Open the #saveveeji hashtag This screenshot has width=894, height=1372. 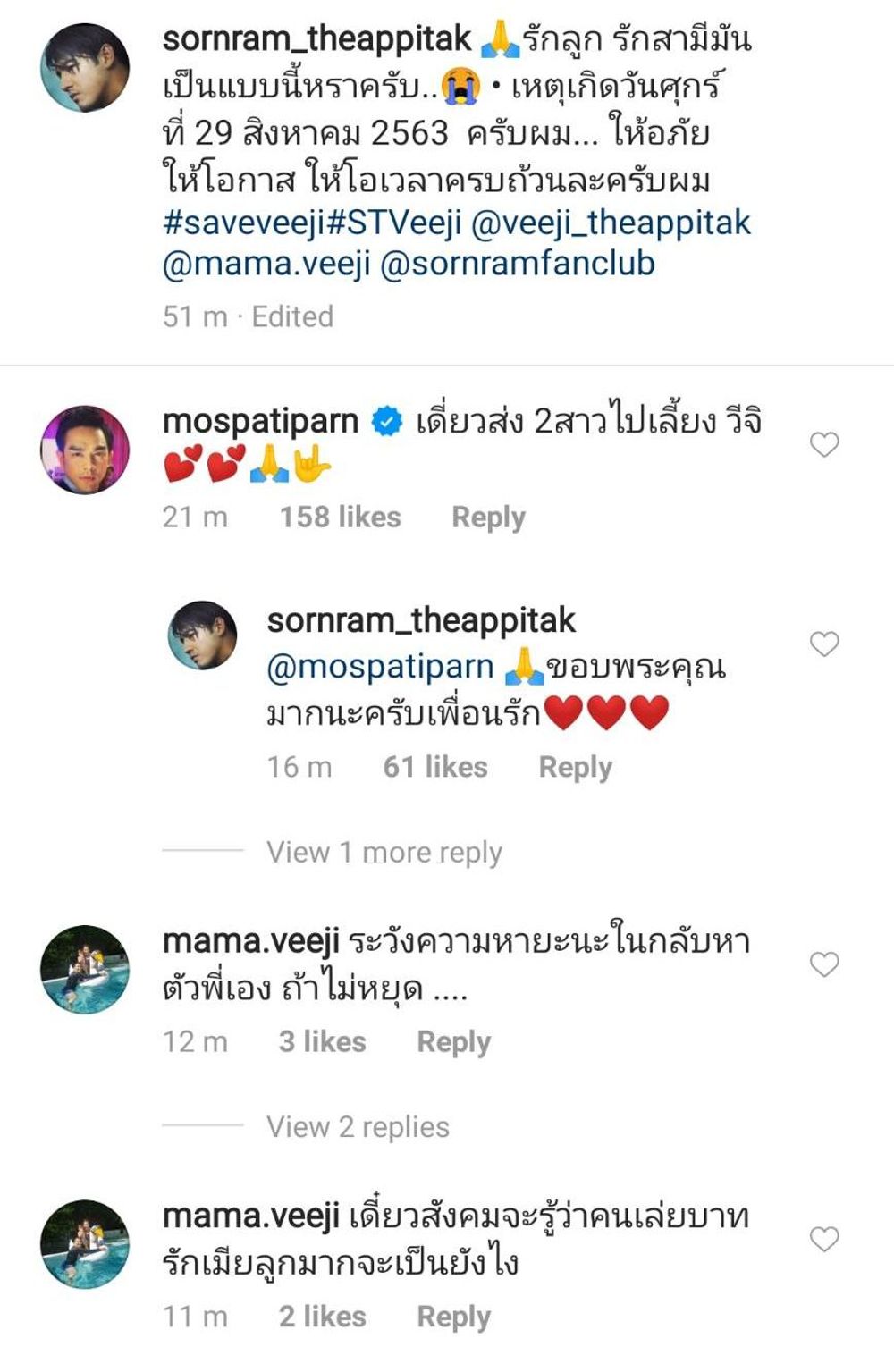point(244,223)
